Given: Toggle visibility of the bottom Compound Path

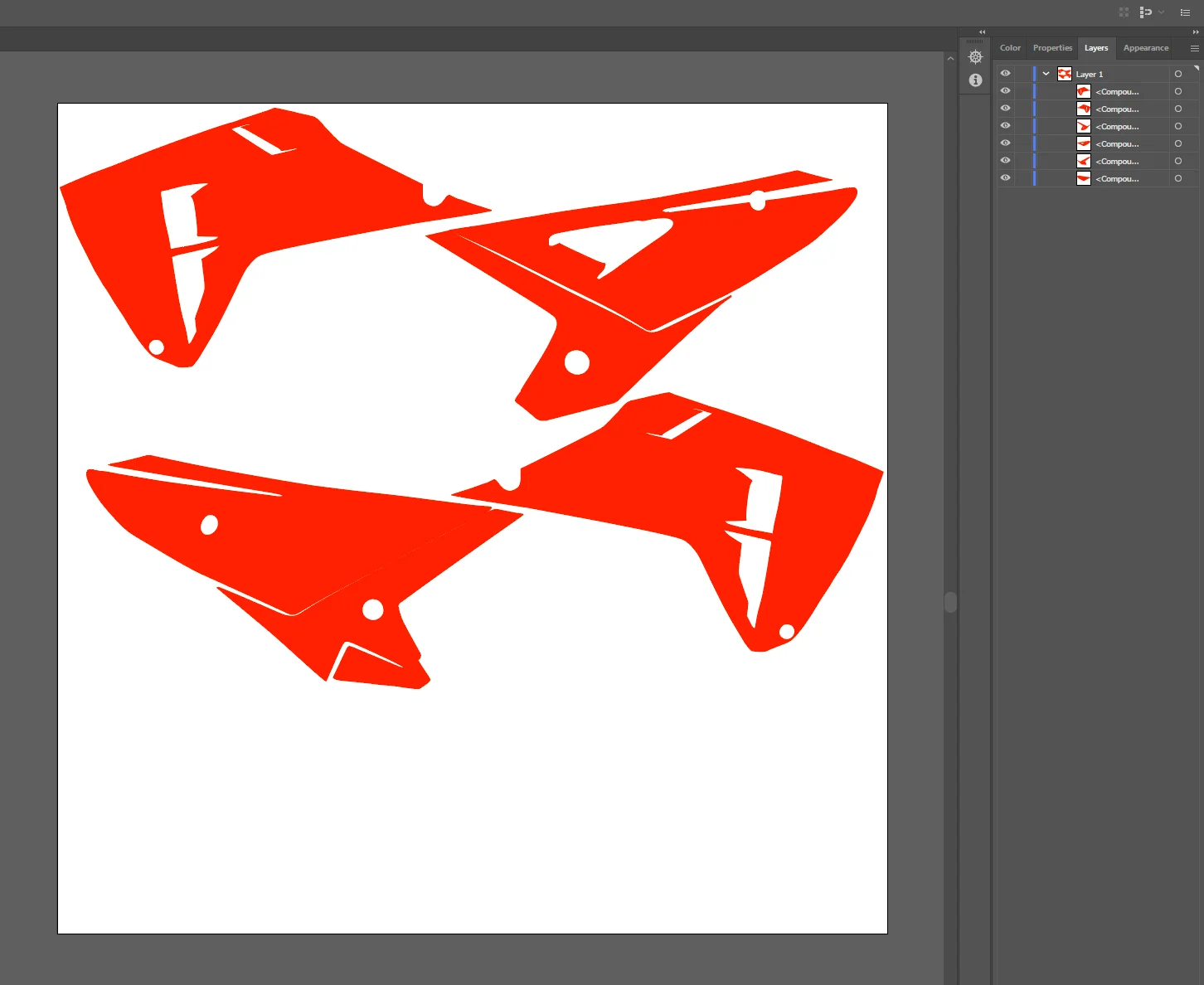Looking at the screenshot, I should [1005, 177].
